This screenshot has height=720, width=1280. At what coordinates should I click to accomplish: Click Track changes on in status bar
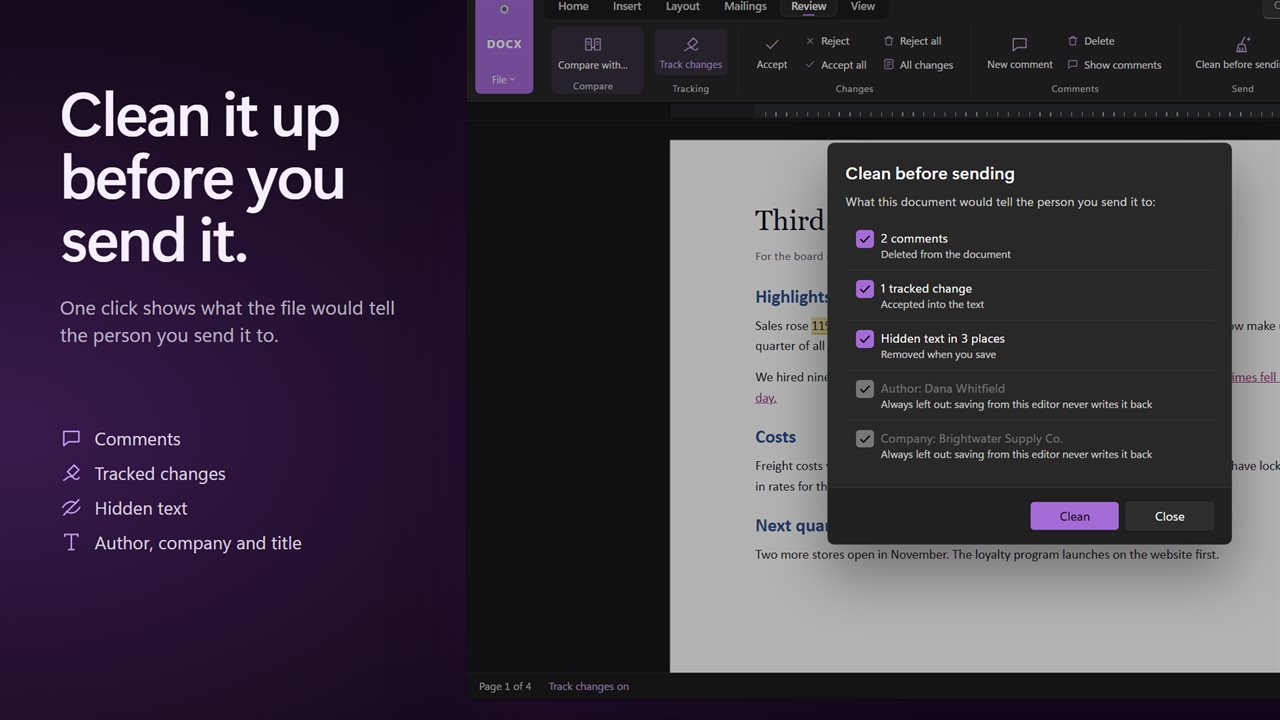[589, 686]
